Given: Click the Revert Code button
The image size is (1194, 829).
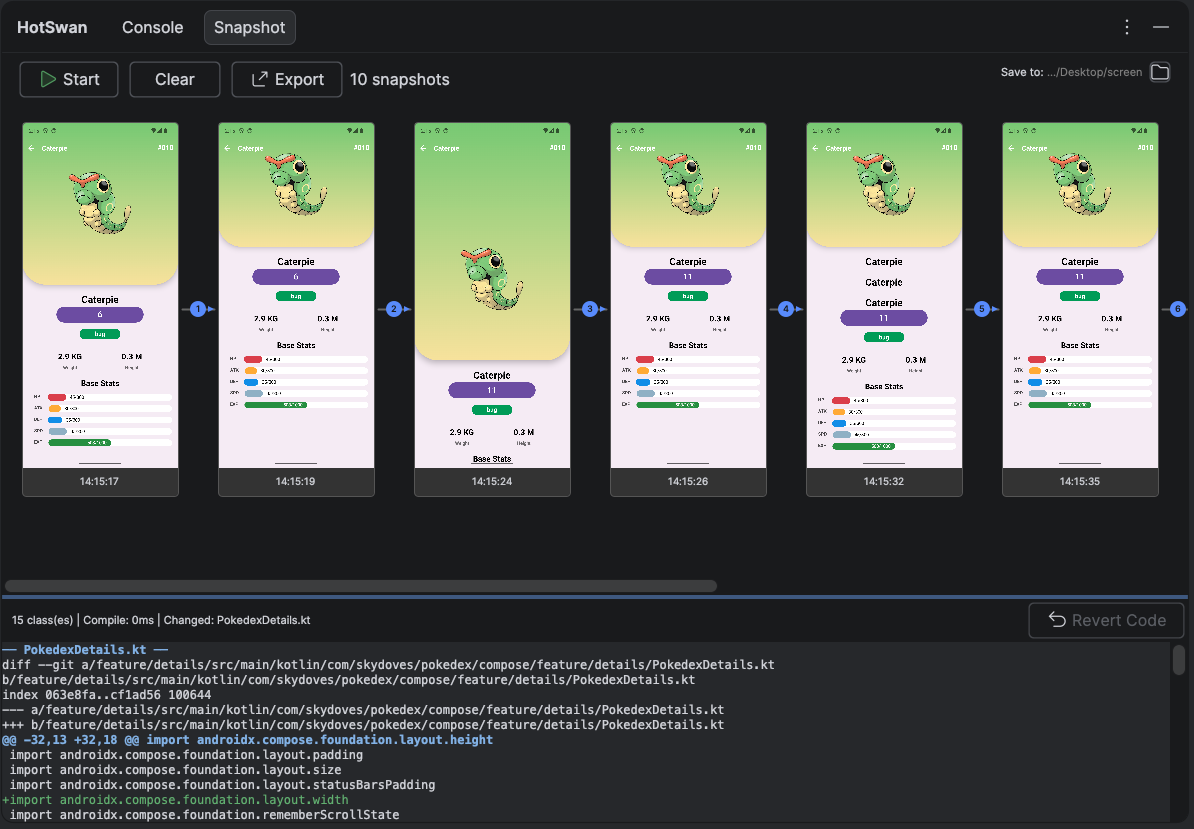Looking at the screenshot, I should [1106, 620].
